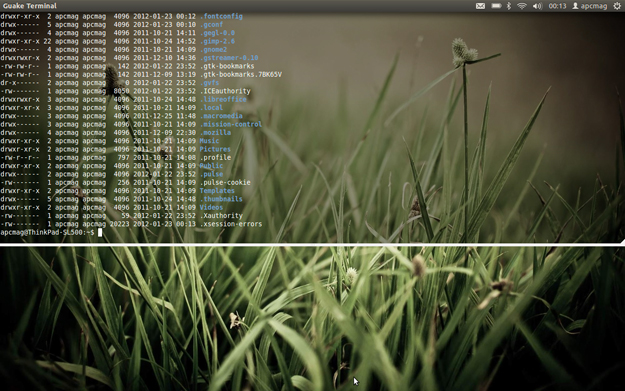Screen dimensions: 625x391
Task: Click the .xsession-errors file name
Action: click(231, 224)
